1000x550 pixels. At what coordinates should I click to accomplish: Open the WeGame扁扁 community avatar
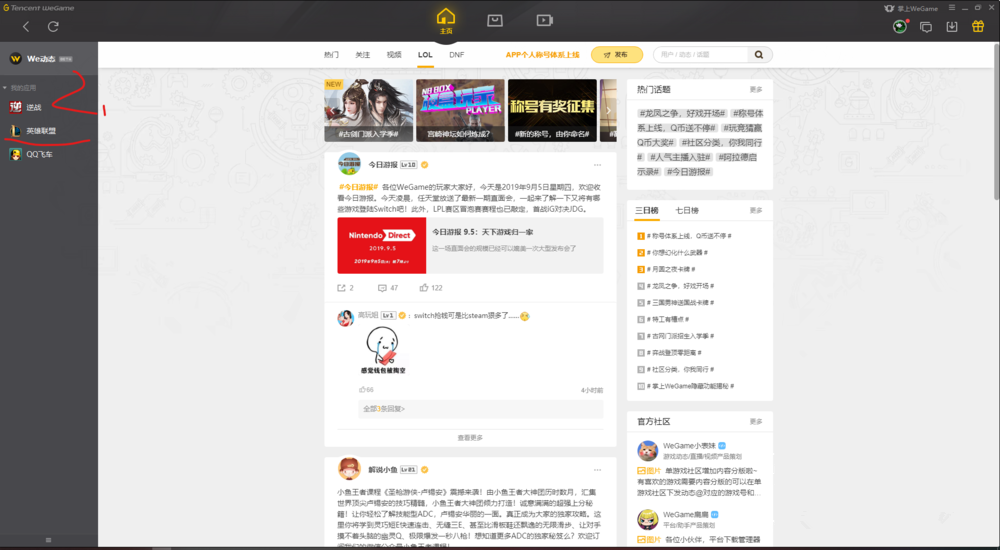pos(647,519)
